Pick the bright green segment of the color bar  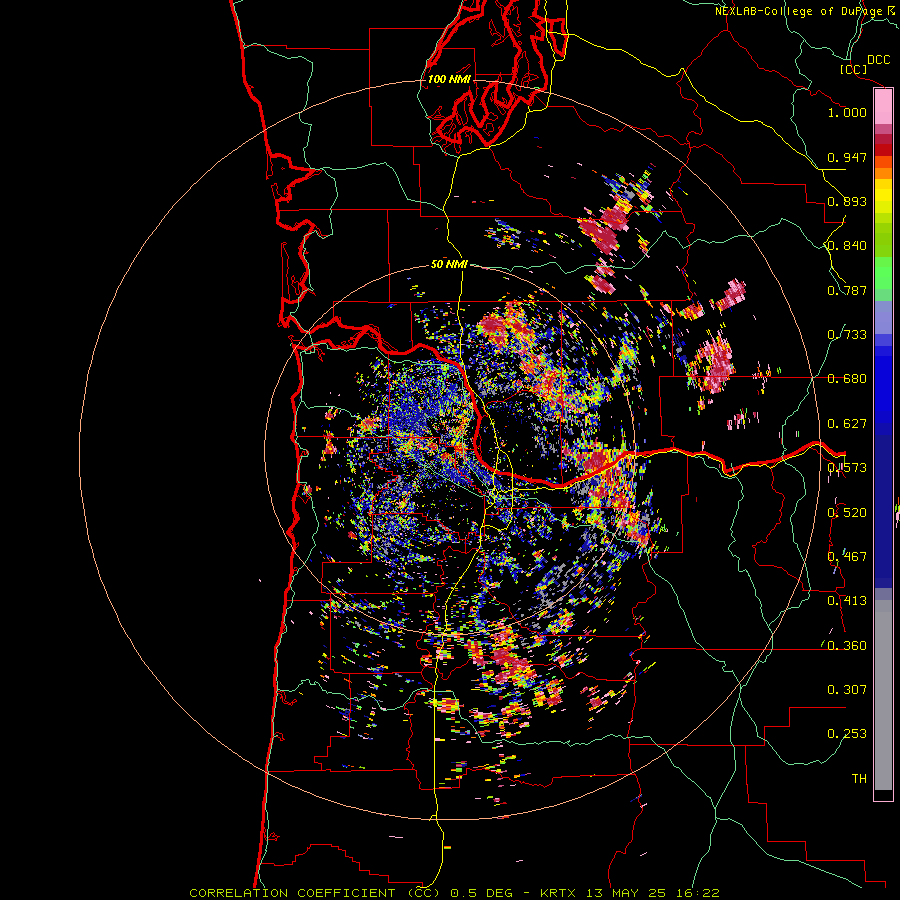click(x=883, y=273)
